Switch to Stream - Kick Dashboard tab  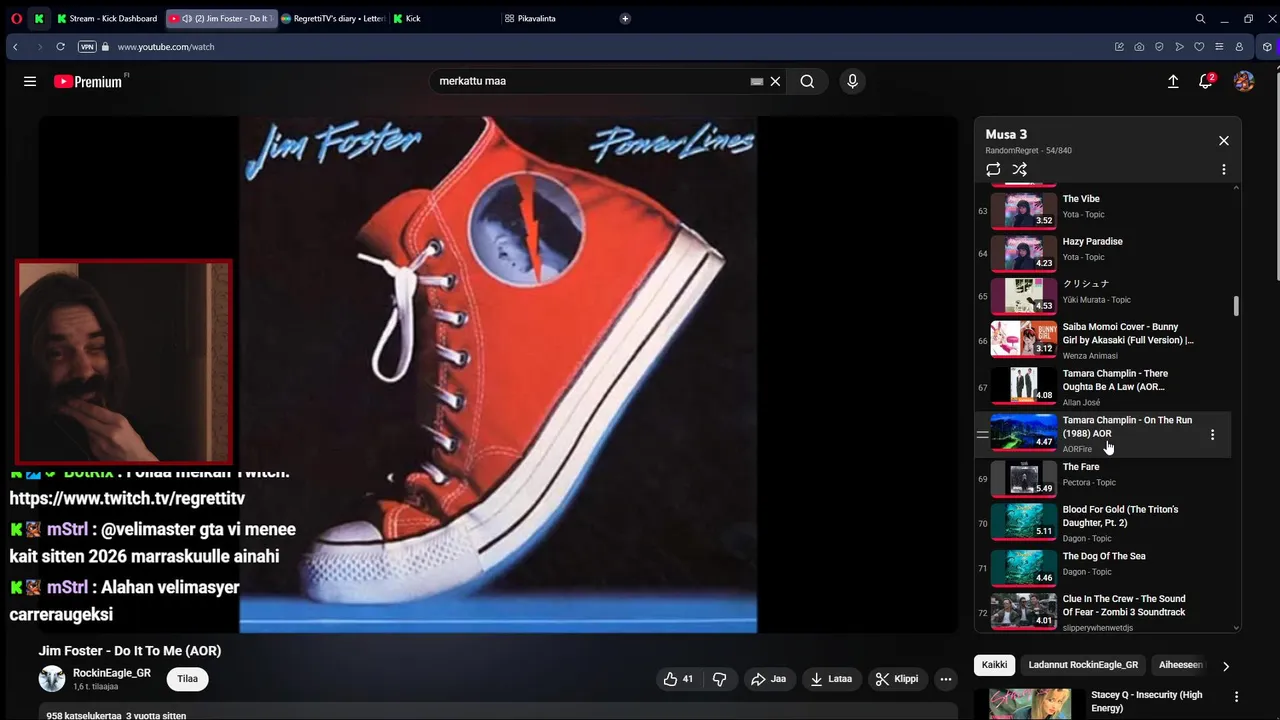[x=108, y=18]
